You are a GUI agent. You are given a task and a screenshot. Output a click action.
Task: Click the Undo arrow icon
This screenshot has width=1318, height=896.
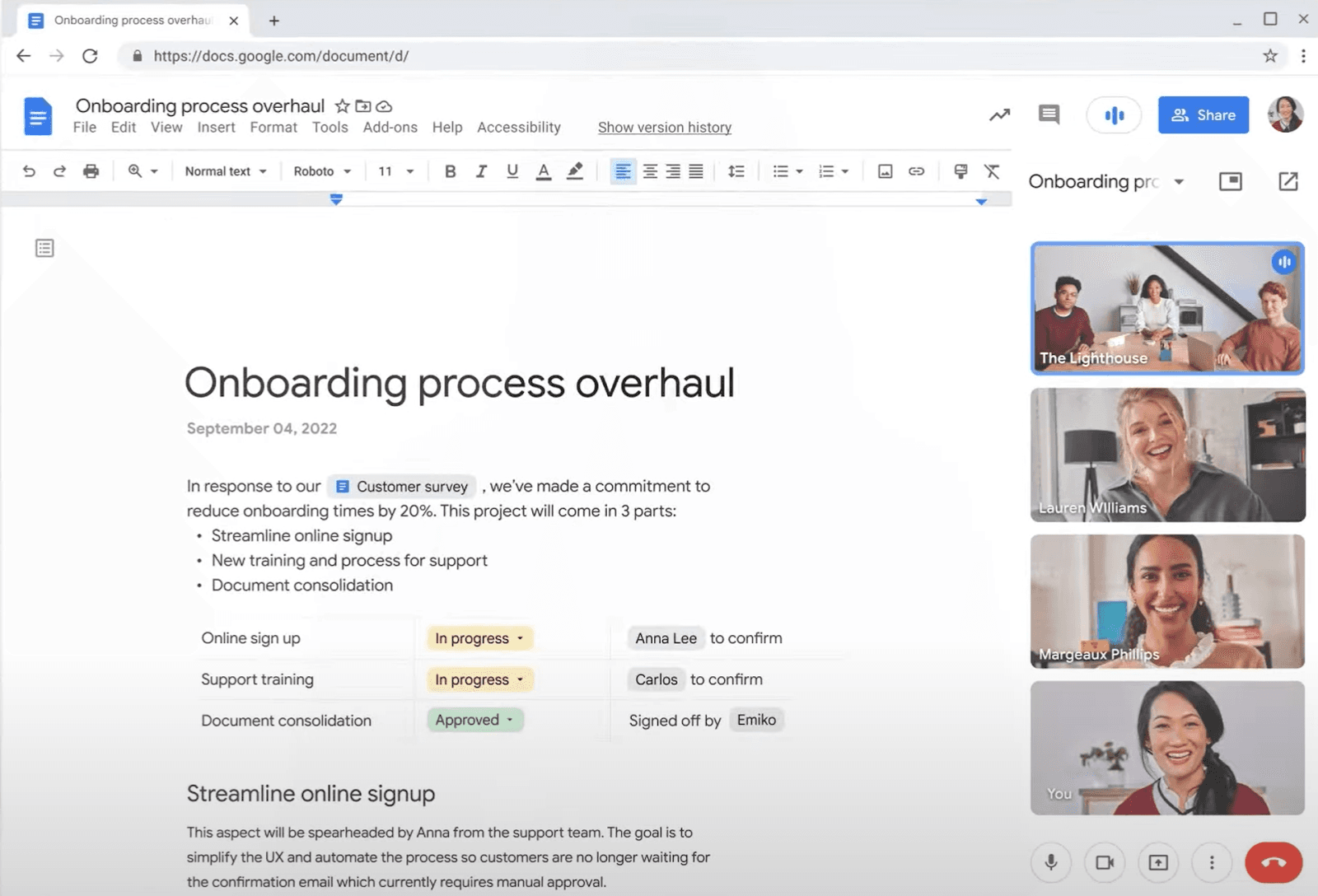click(29, 171)
